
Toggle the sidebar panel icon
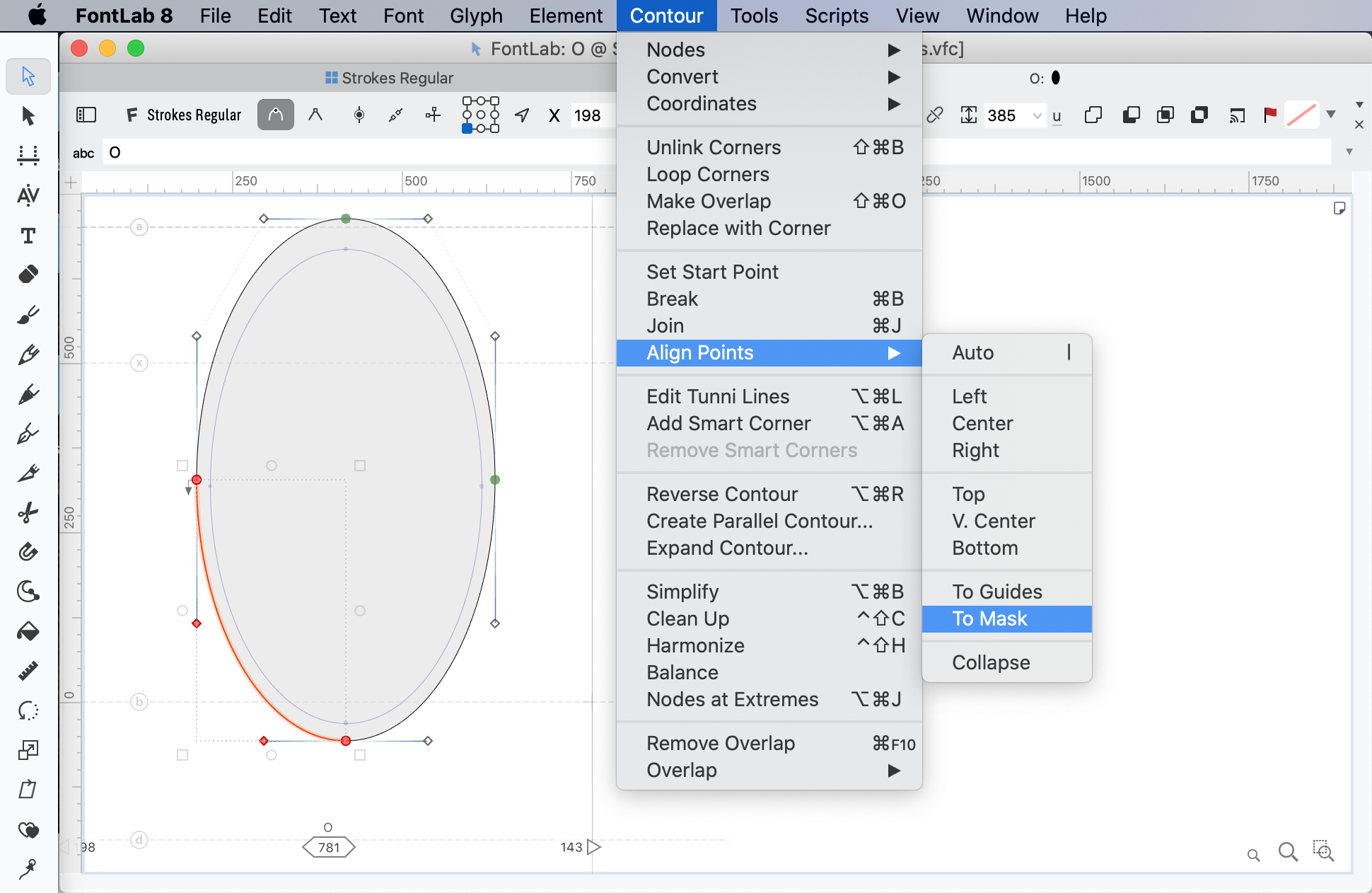coord(86,115)
